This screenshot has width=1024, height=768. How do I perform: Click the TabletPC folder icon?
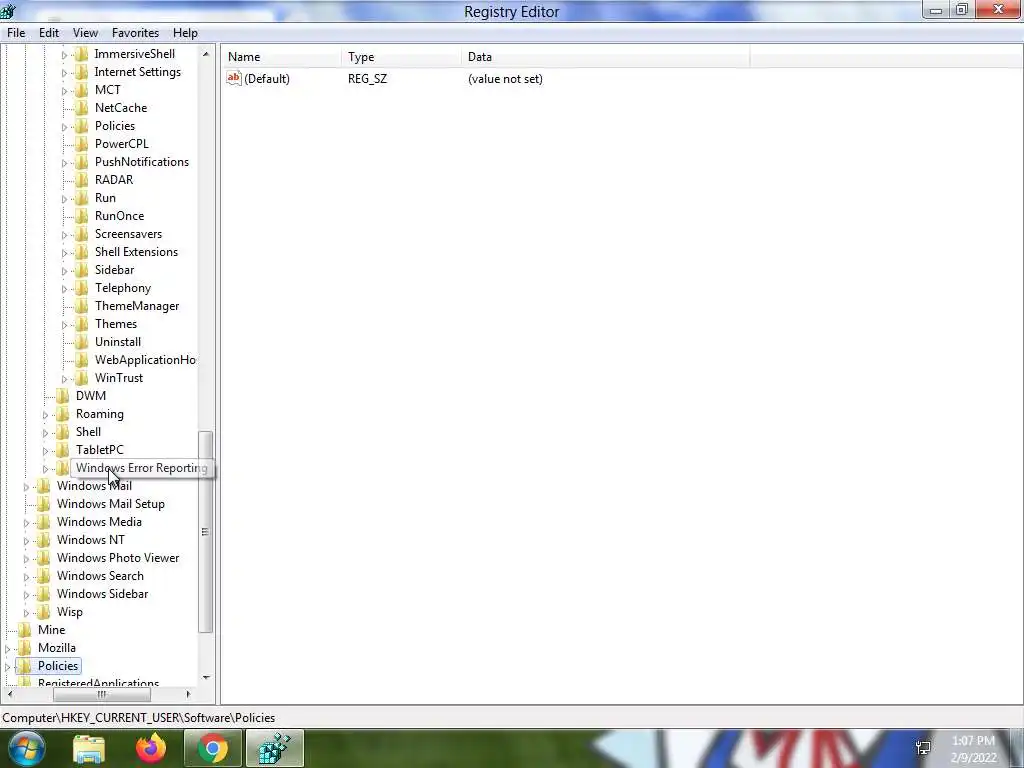click(x=63, y=449)
